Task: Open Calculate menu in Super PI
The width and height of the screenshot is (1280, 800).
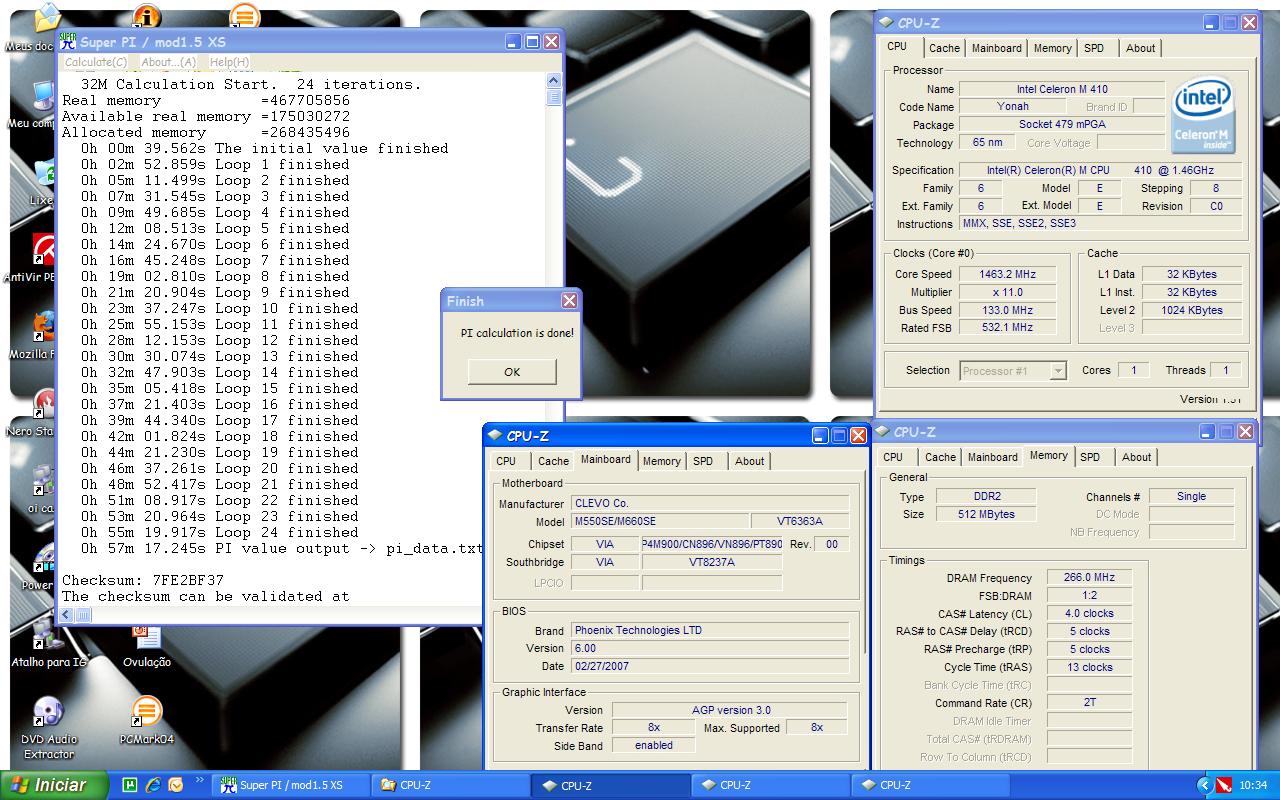Action: click(96, 62)
